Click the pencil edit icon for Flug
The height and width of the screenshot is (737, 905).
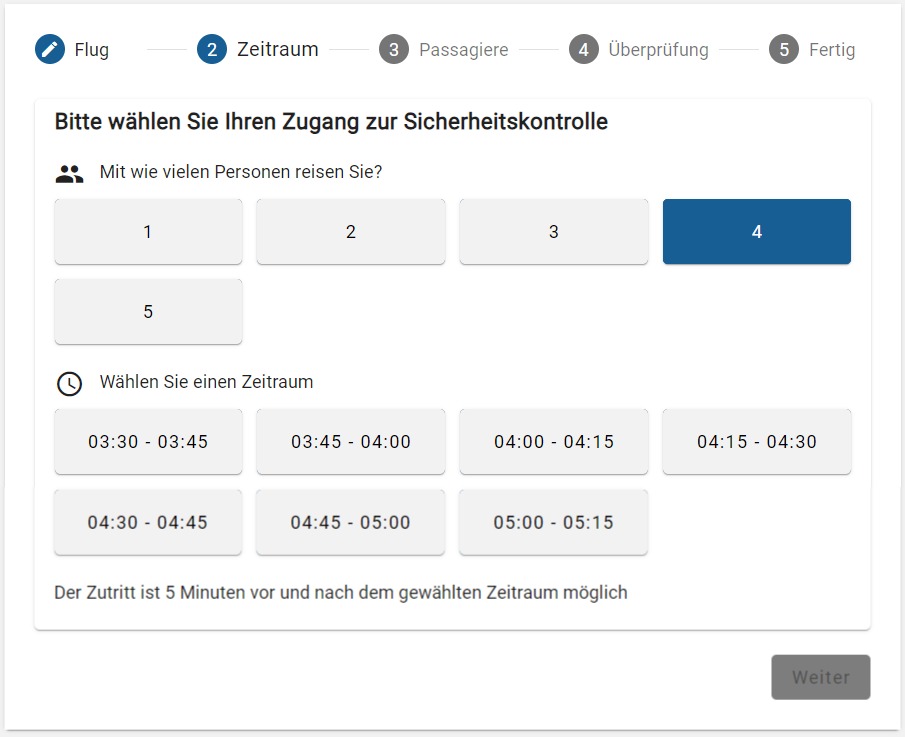(x=50, y=49)
